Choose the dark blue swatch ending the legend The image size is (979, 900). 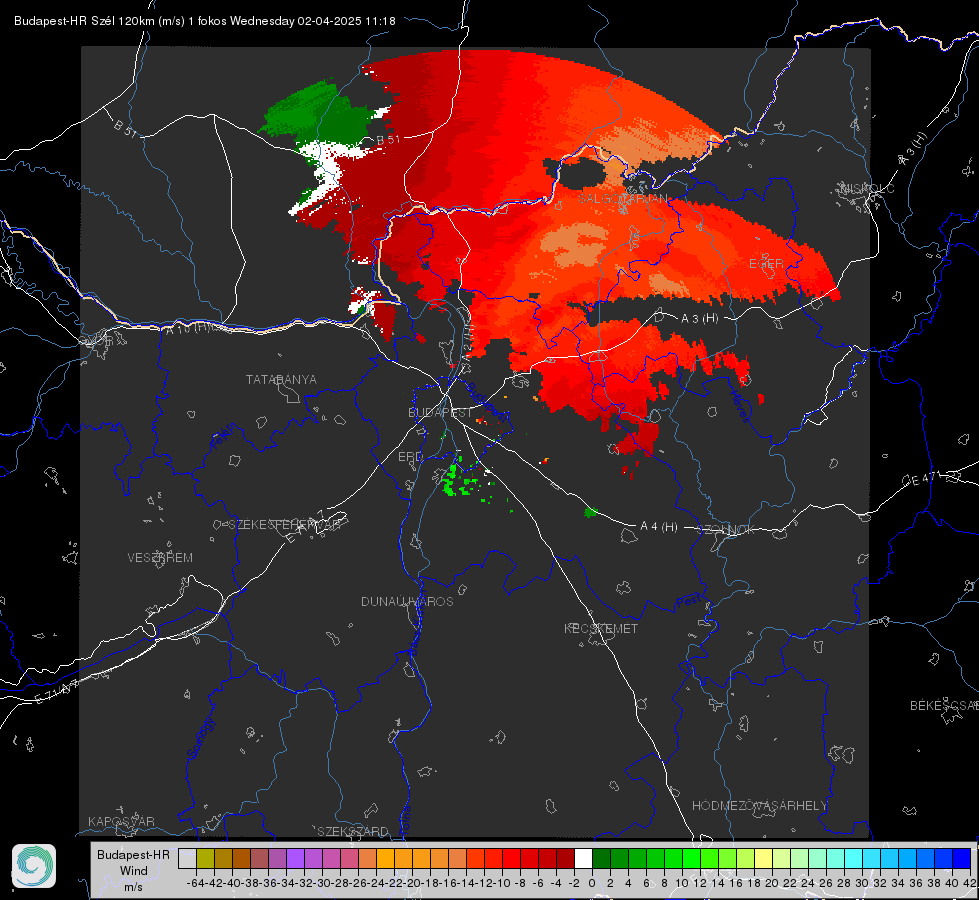tap(962, 858)
